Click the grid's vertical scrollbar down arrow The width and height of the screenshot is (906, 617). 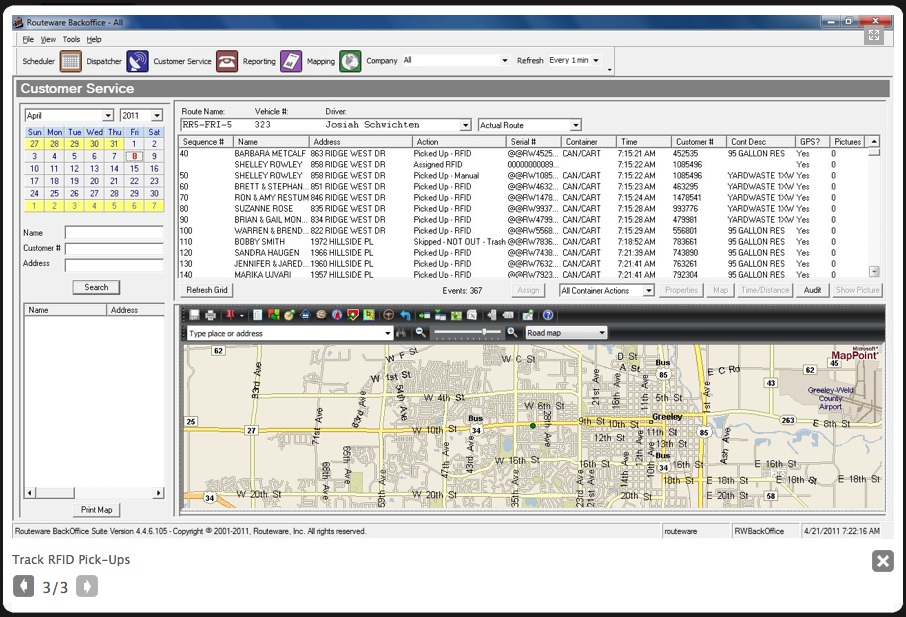[874, 272]
